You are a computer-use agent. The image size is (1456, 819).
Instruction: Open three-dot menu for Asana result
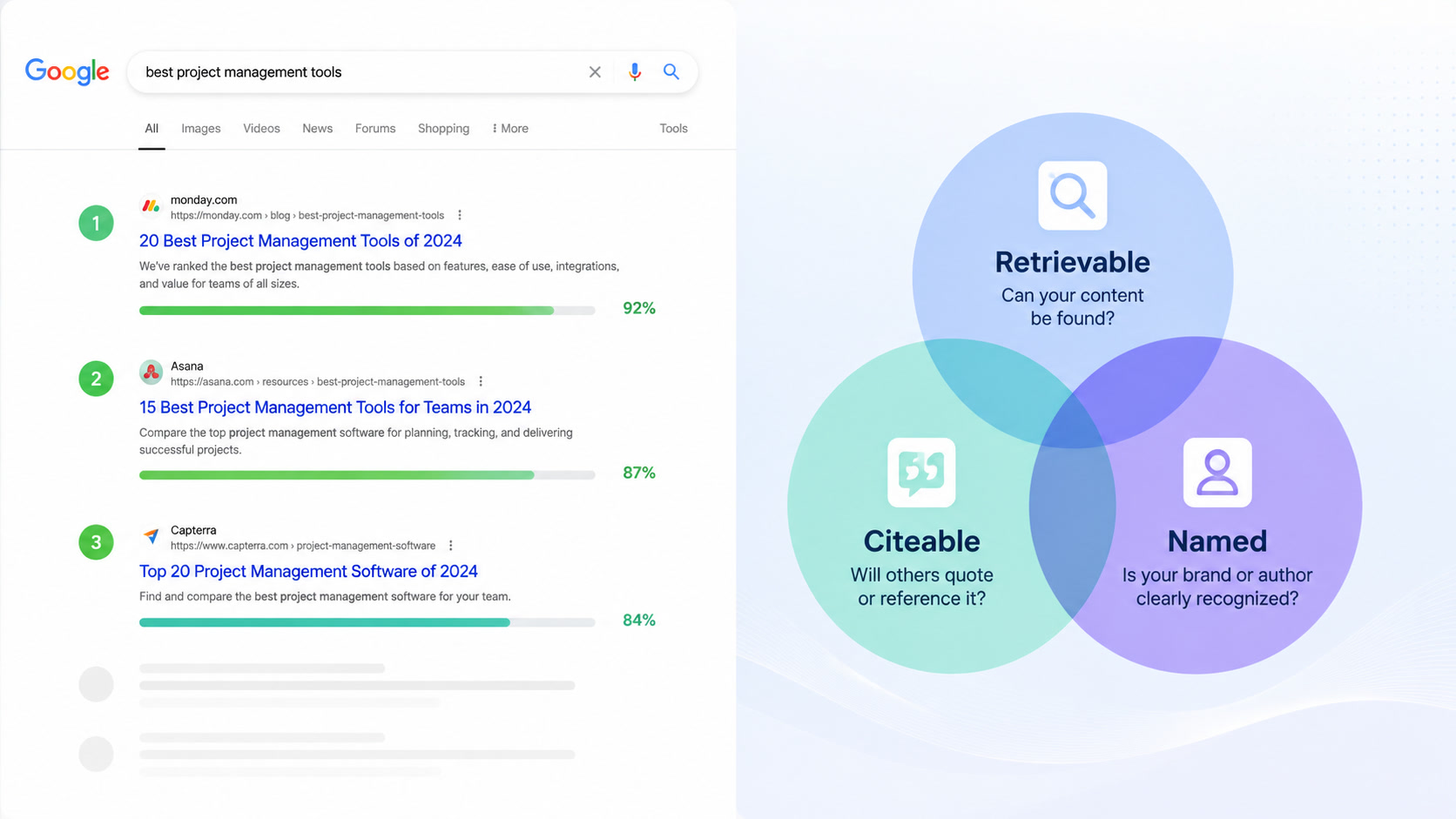(x=481, y=381)
